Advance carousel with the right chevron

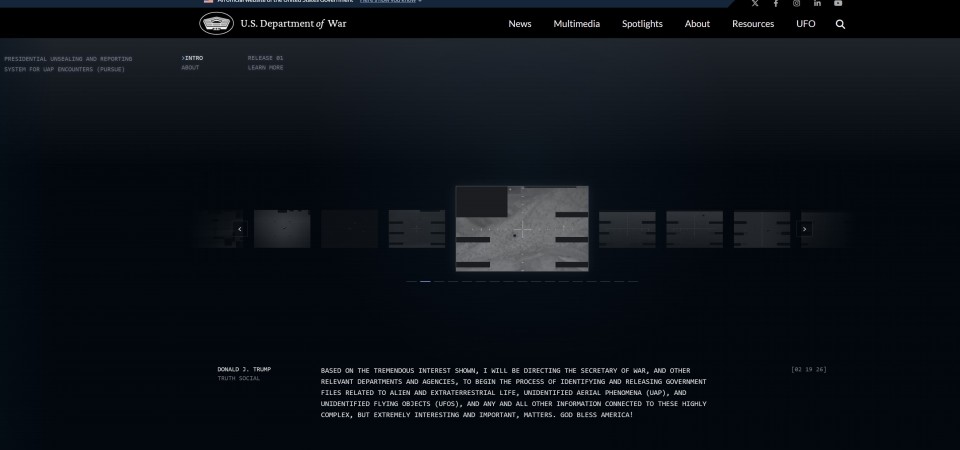point(804,229)
